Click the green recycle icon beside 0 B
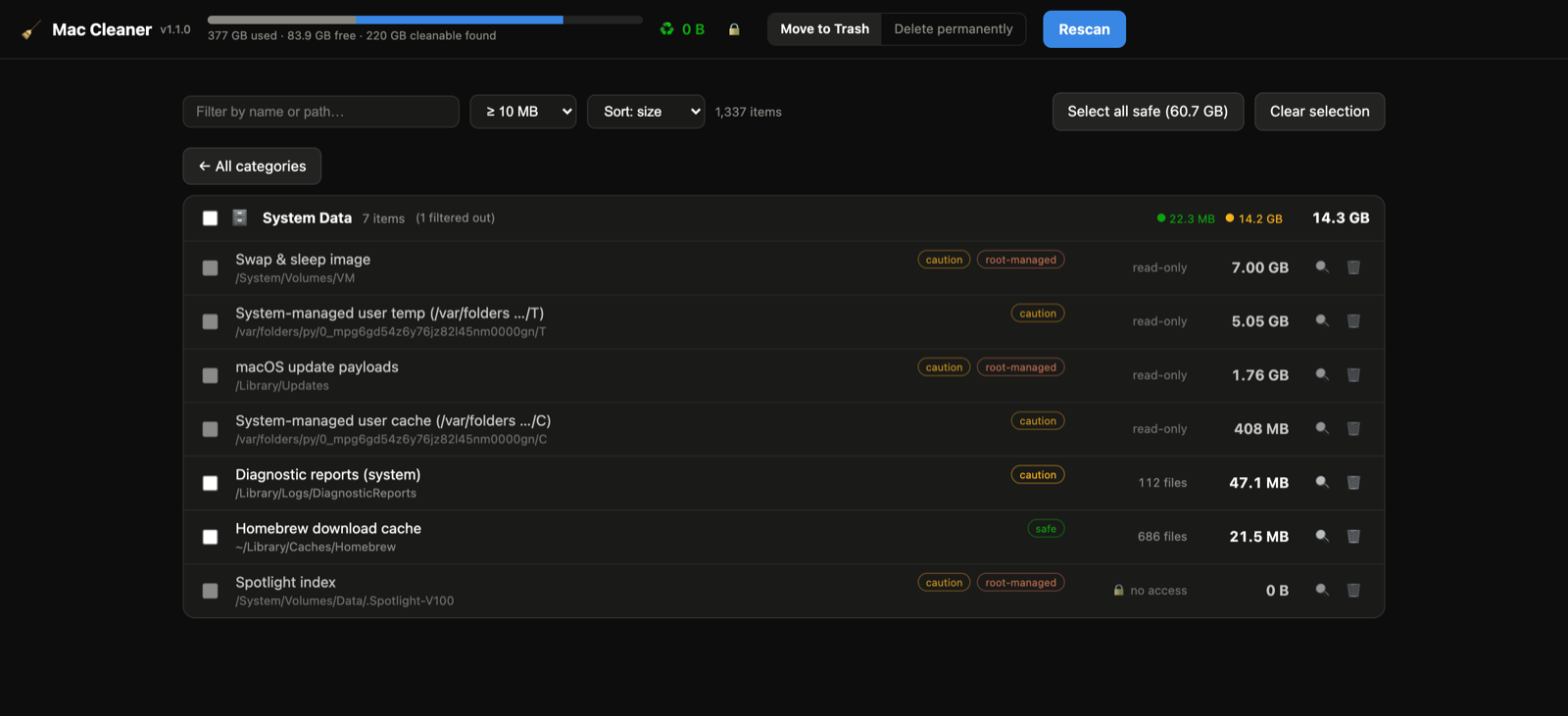The image size is (1568, 716). point(667,29)
